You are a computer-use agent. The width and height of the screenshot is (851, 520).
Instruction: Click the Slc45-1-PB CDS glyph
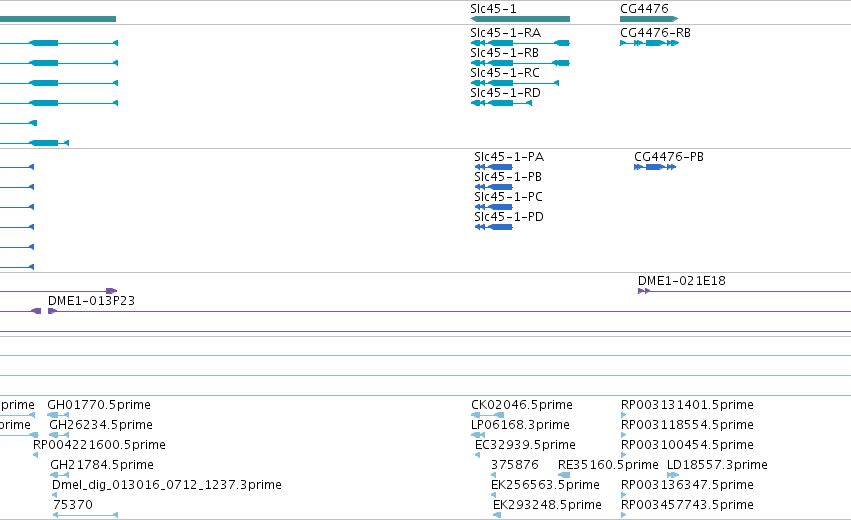click(494, 187)
